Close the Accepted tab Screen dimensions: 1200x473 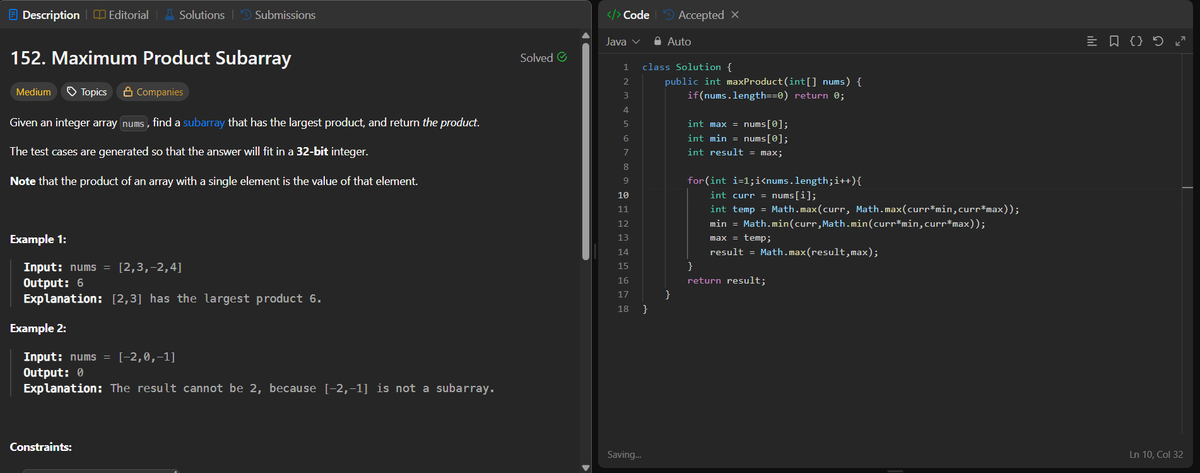tap(735, 15)
